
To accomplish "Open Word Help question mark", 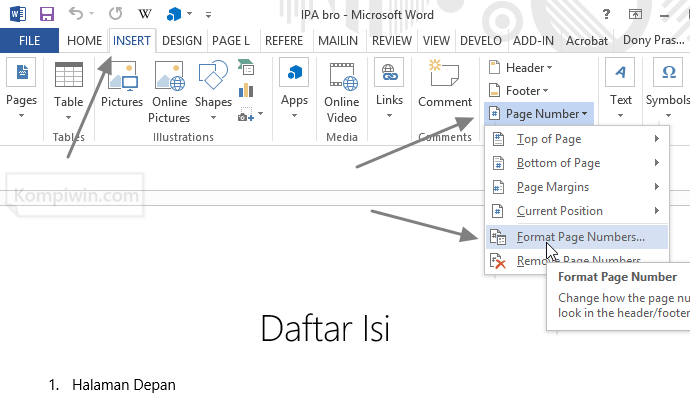I will point(606,15).
